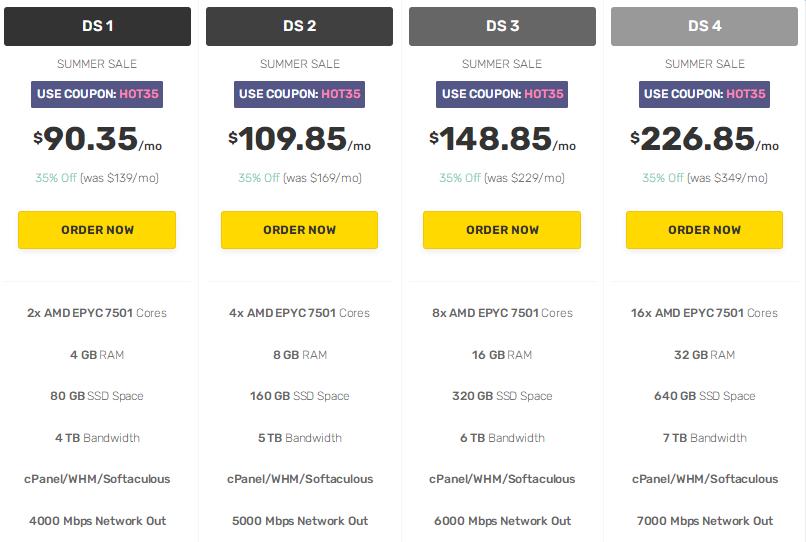Click the HOT35 coupon badge for DS 1

coord(97,94)
